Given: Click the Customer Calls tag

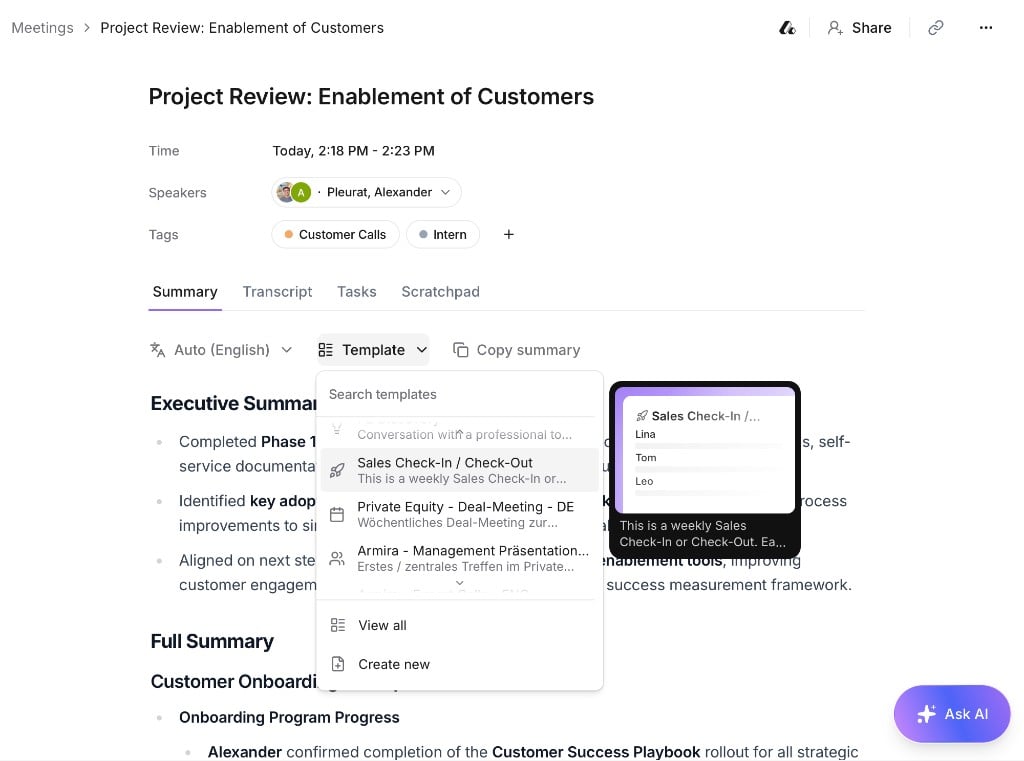Looking at the screenshot, I should [x=335, y=234].
